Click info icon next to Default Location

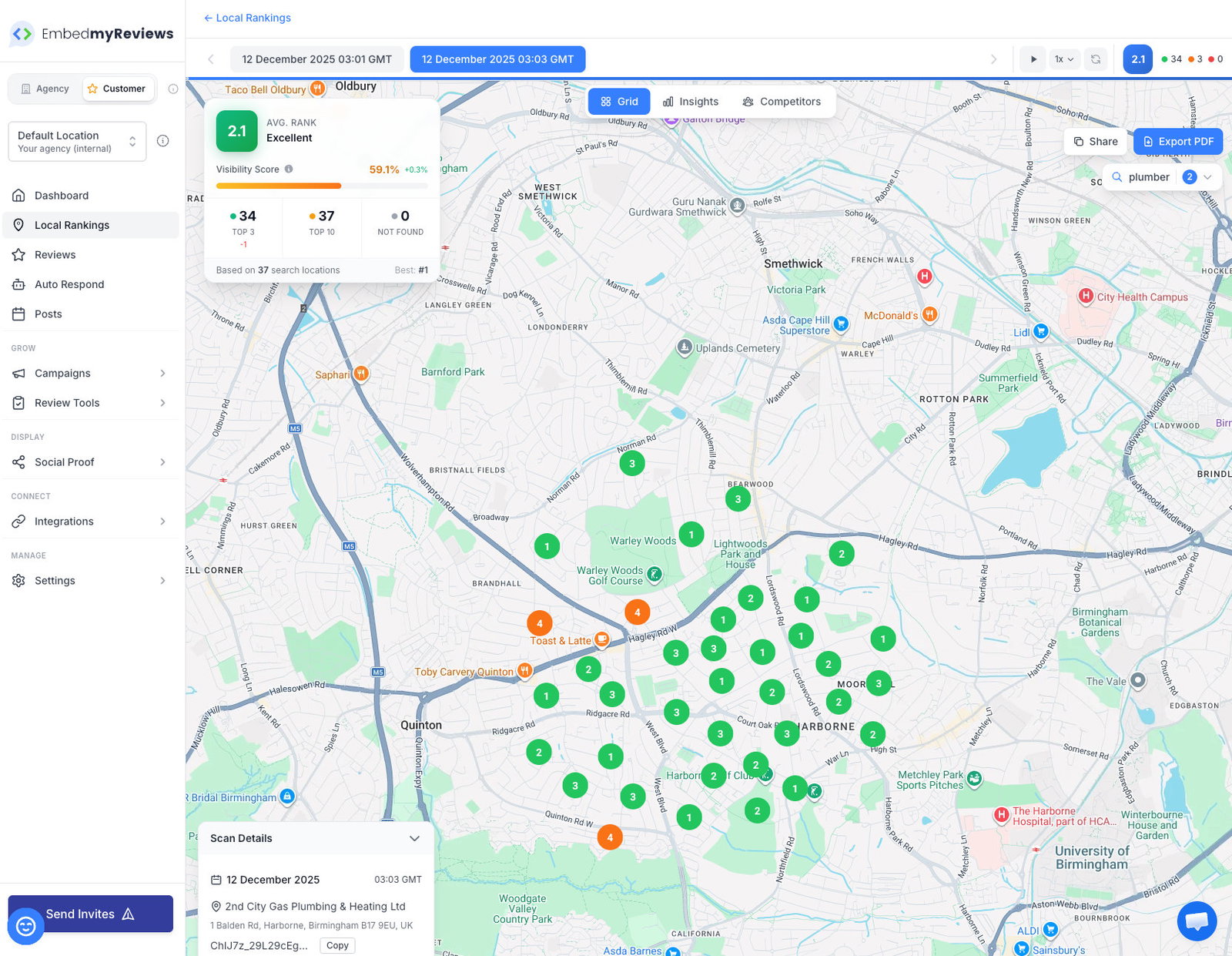(163, 141)
